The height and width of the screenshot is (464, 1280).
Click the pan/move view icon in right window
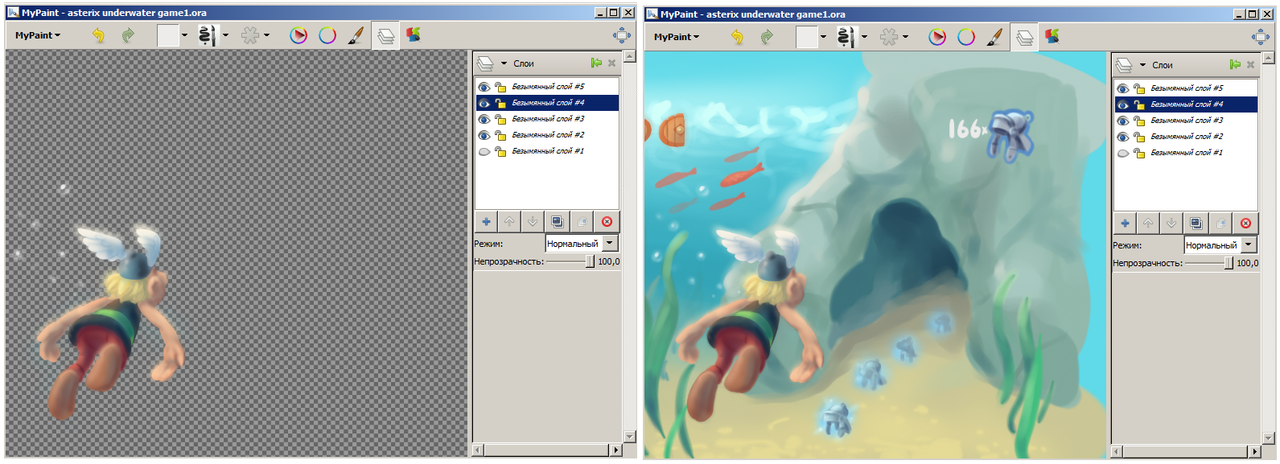[x=1260, y=36]
